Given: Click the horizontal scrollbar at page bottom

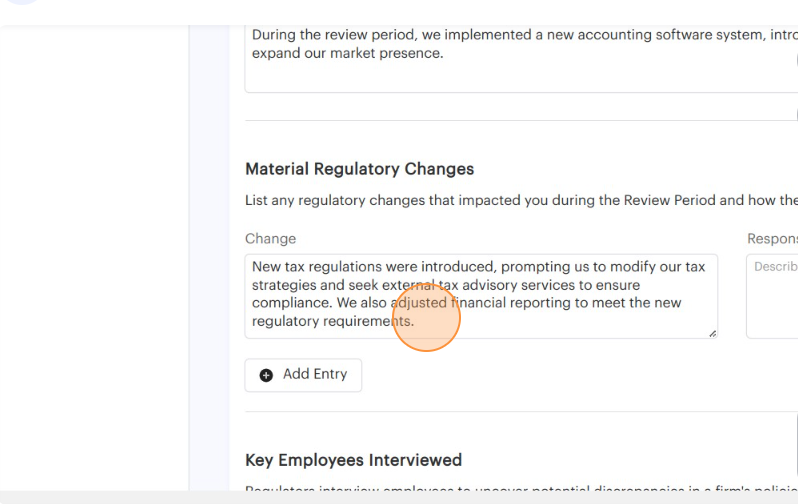Looking at the screenshot, I should [399, 497].
